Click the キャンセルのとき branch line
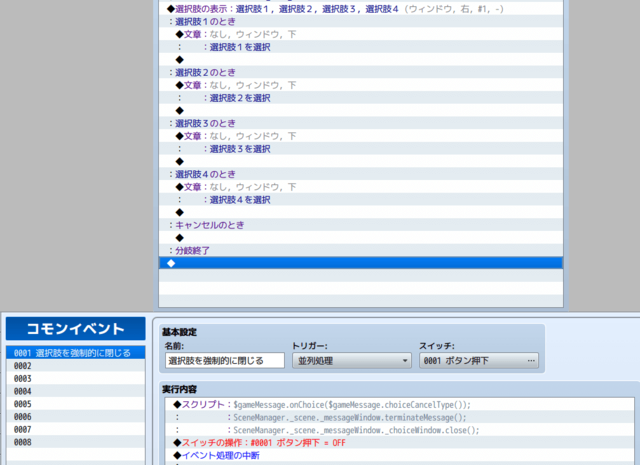The width and height of the screenshot is (640, 465). tap(361, 225)
